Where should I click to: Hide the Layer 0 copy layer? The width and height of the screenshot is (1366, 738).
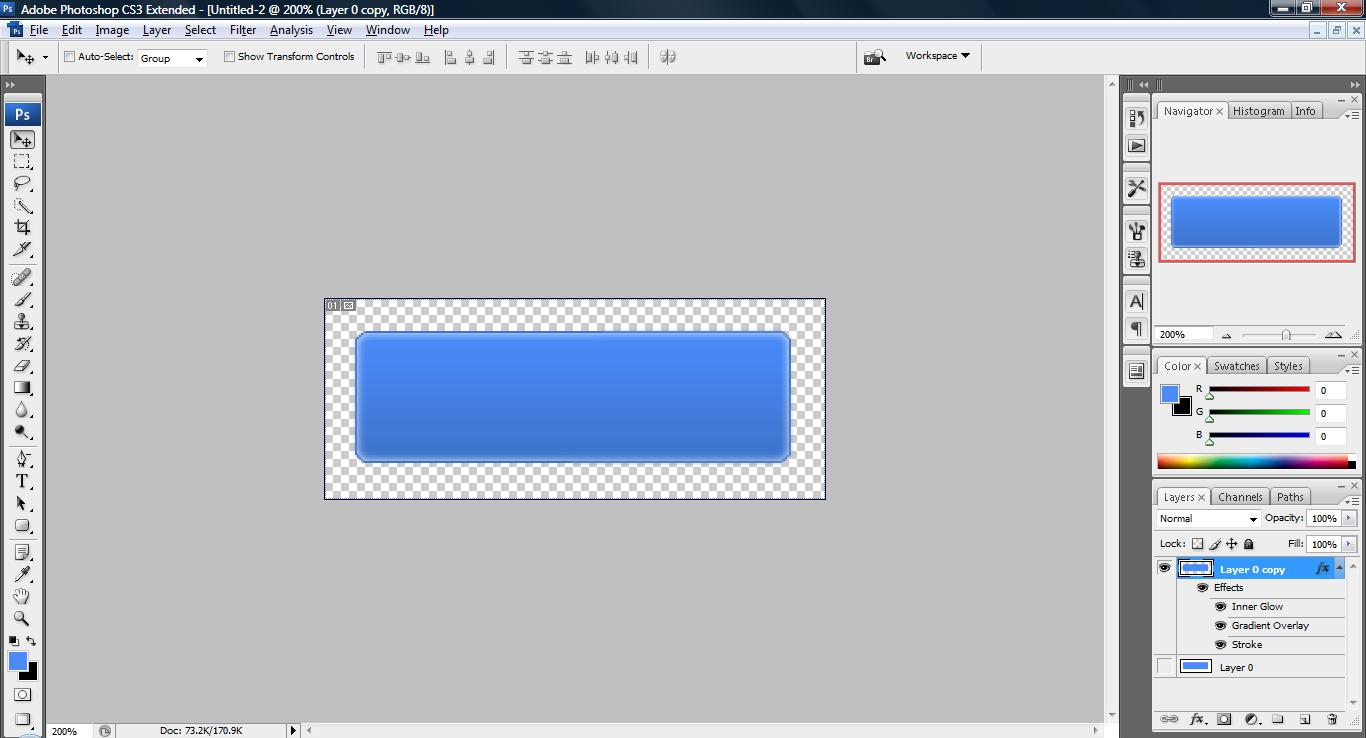pyautogui.click(x=1164, y=568)
